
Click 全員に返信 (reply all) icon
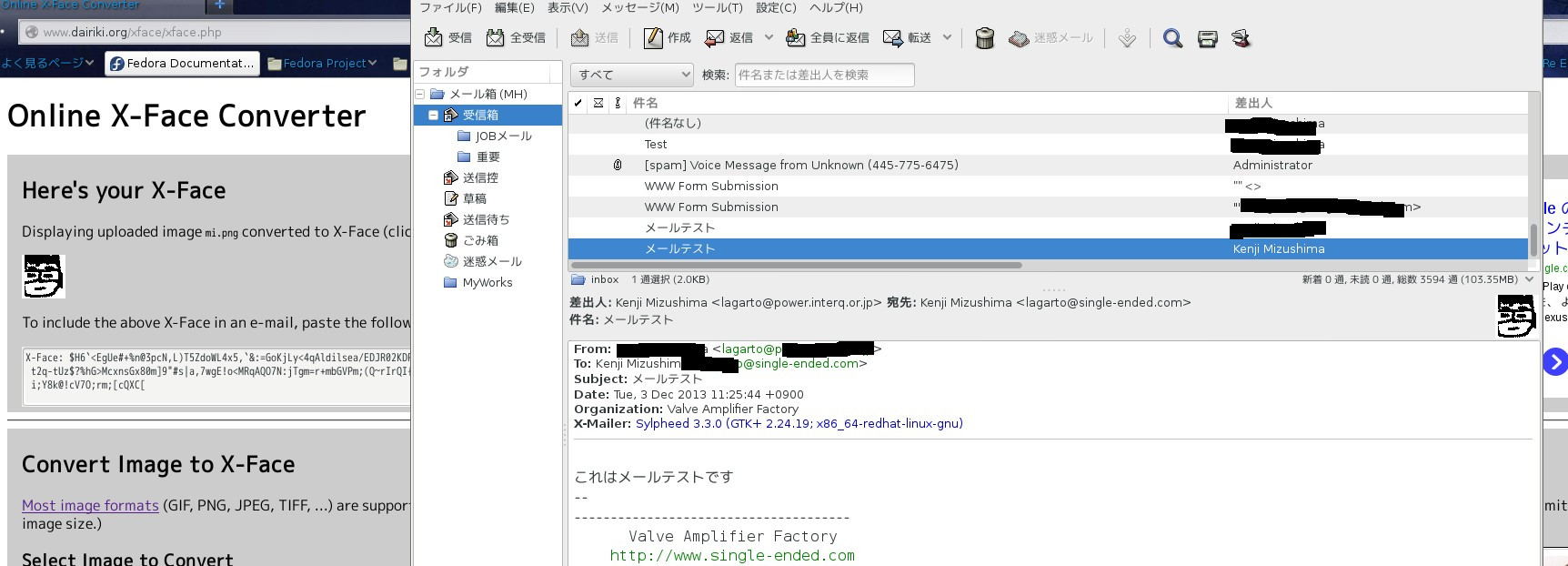[x=795, y=37]
